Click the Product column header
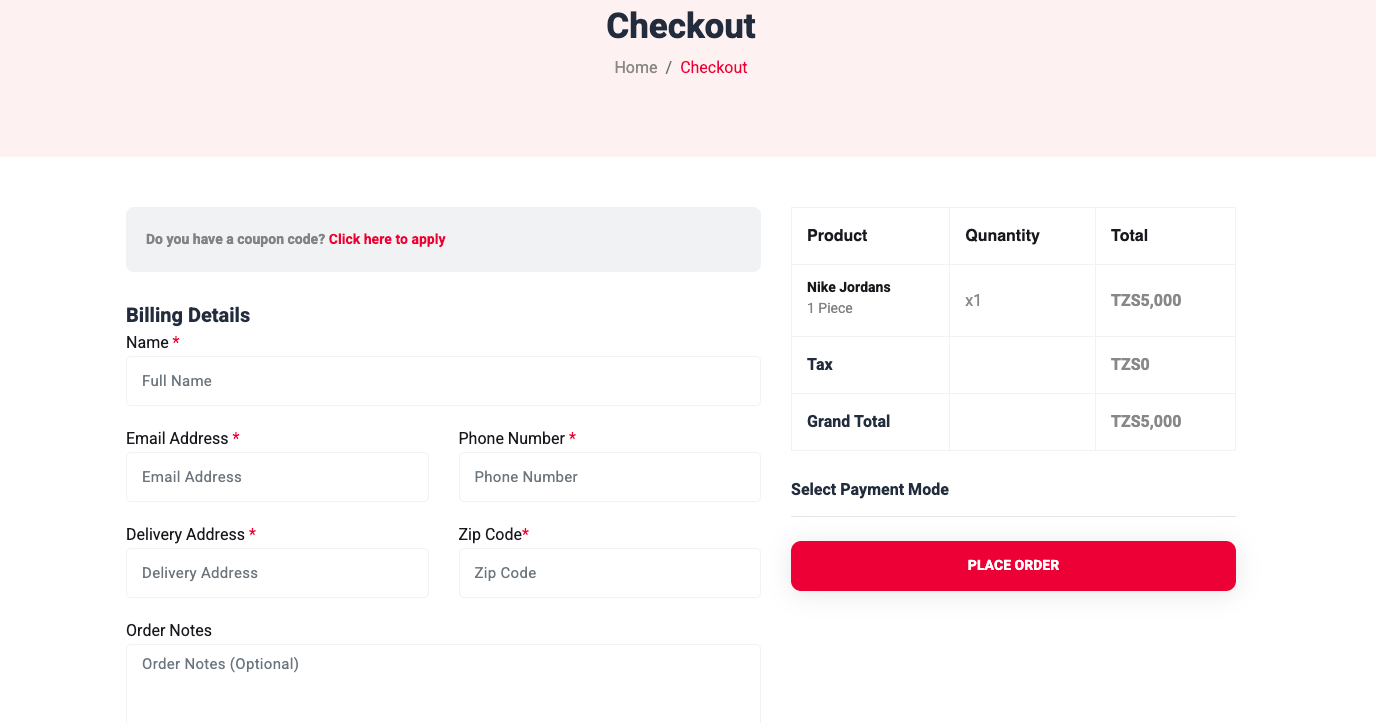1376x723 pixels. (837, 236)
